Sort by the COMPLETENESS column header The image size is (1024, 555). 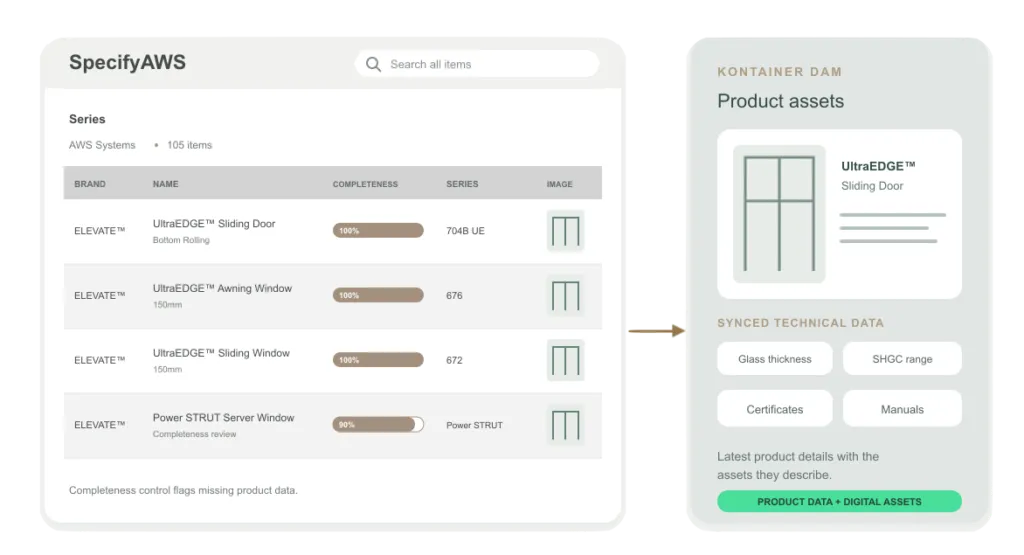pyautogui.click(x=365, y=184)
